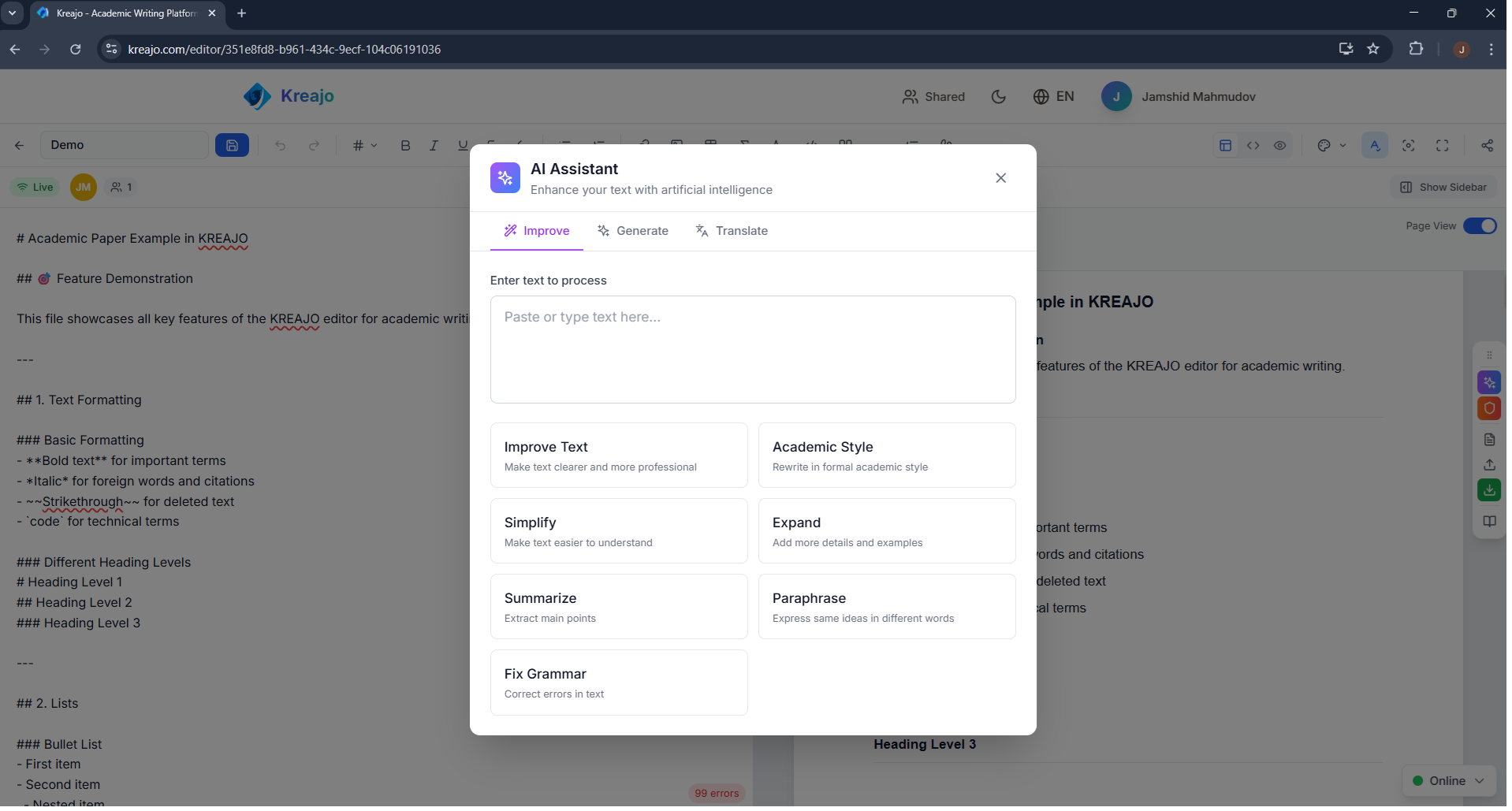Image resolution: width=1512 pixels, height=811 pixels.
Task: Open the EN language dropdown
Action: pos(1055,96)
